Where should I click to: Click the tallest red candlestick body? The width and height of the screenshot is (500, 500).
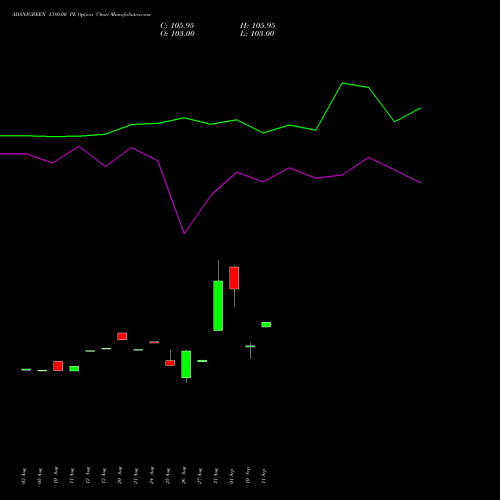click(234, 278)
